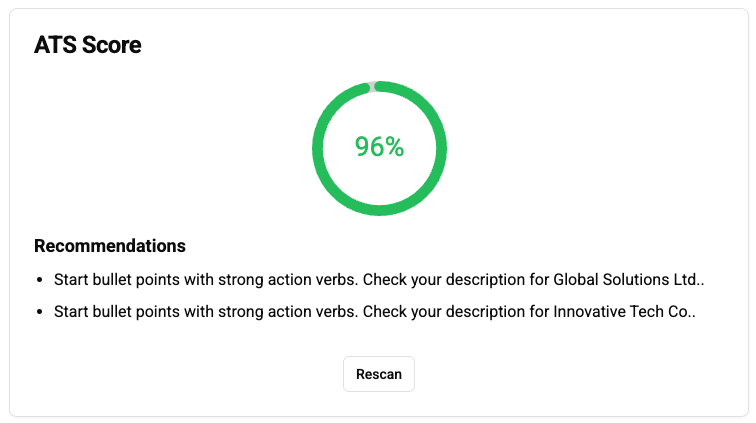This screenshot has height=423, width=756.
Task: Click the Rescan button
Action: pyautogui.click(x=379, y=374)
